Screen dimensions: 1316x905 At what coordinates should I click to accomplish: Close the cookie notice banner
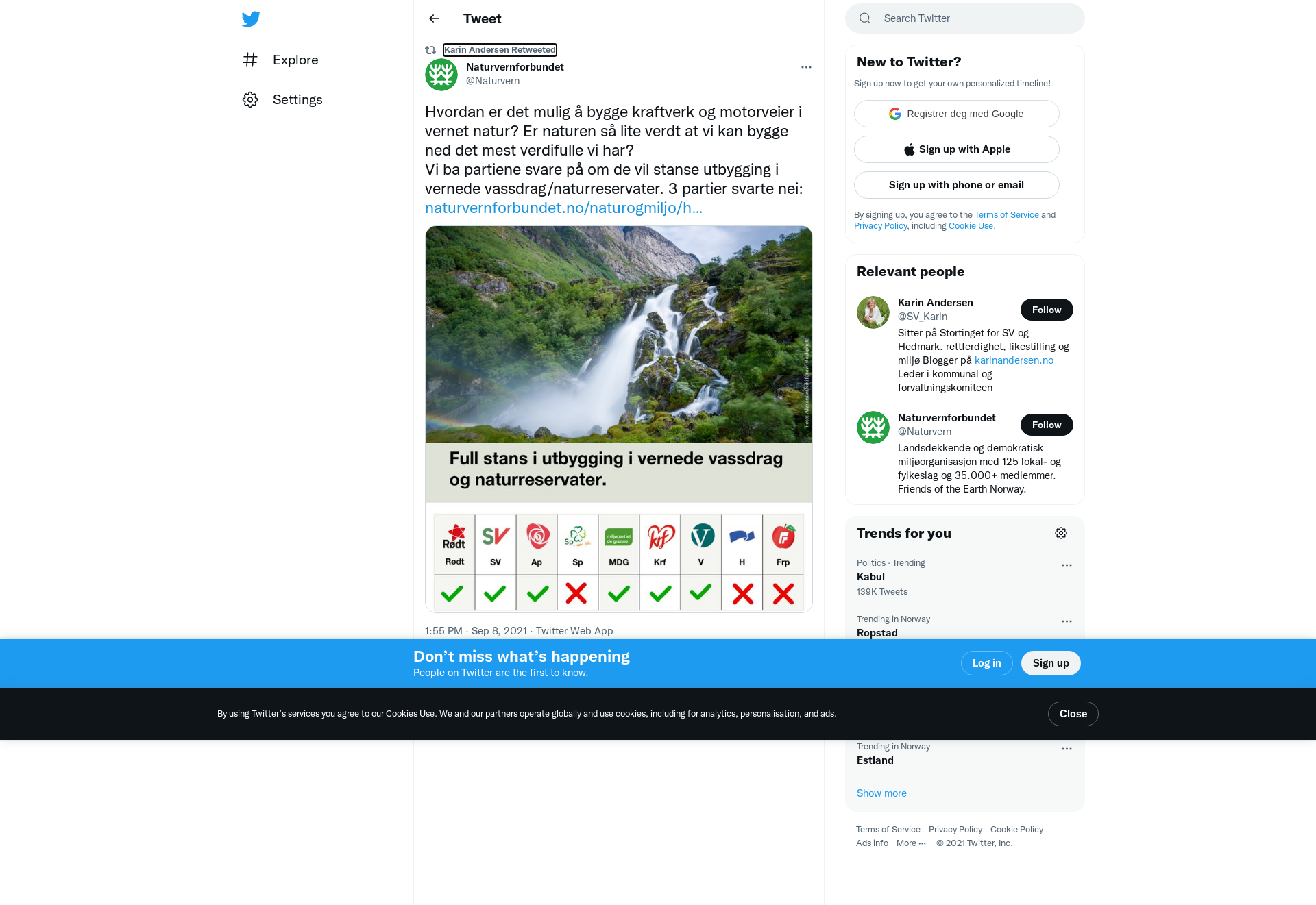[x=1073, y=714]
